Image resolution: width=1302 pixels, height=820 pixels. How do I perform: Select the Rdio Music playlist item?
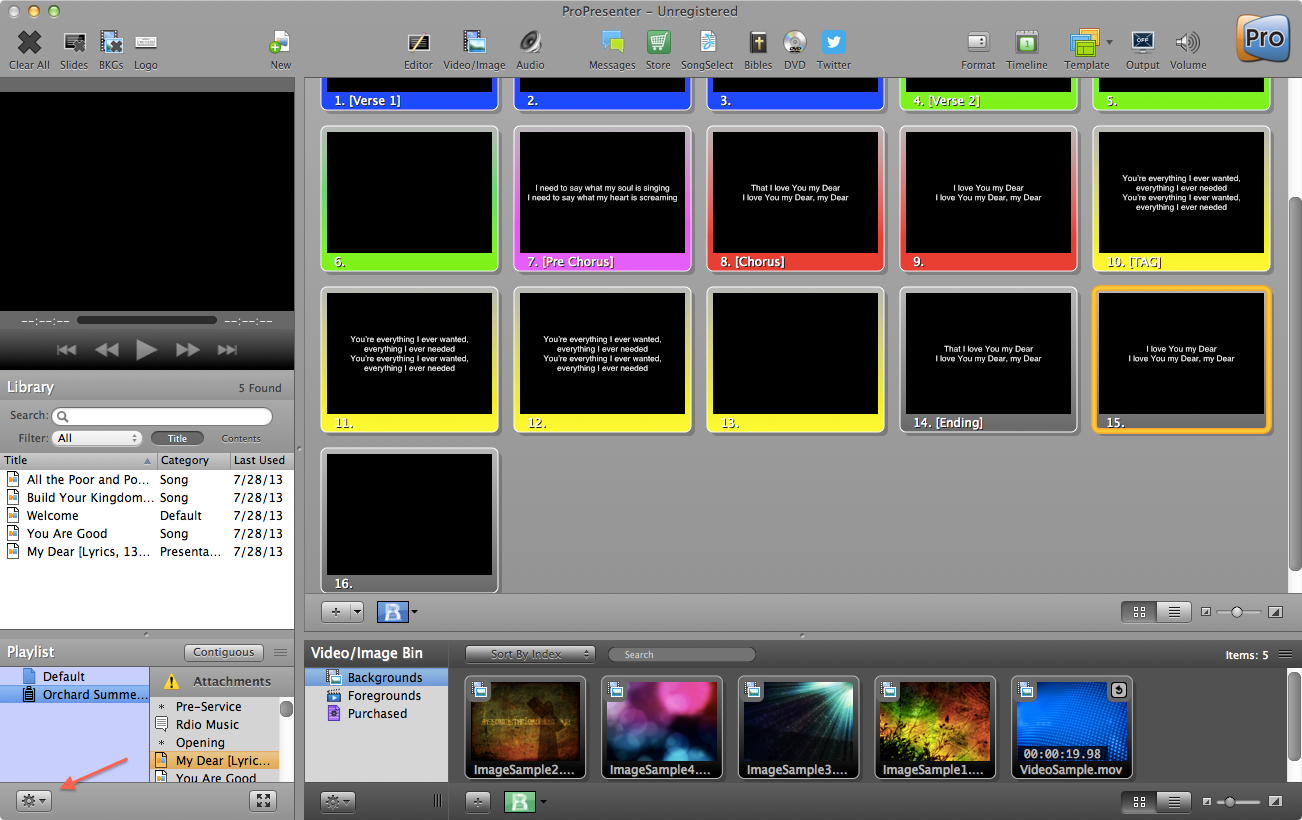click(x=214, y=724)
